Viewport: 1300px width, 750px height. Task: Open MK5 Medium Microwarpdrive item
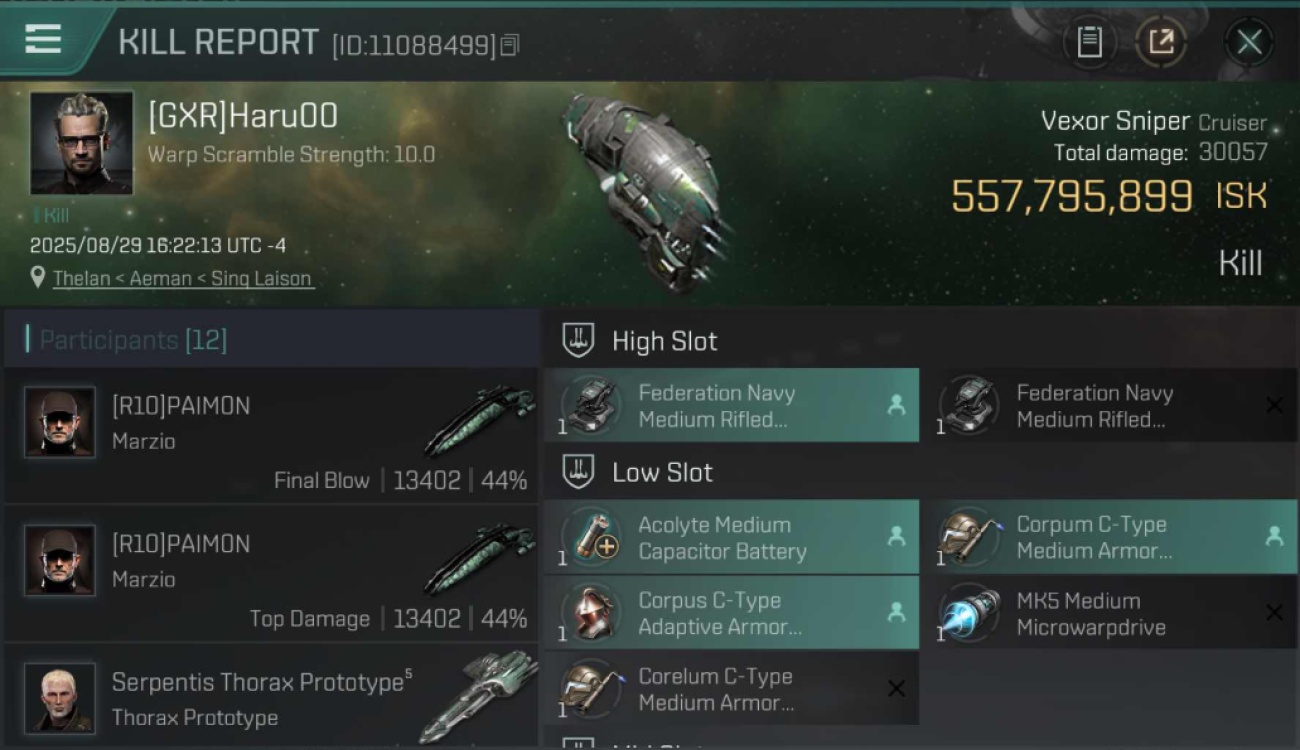[1109, 613]
